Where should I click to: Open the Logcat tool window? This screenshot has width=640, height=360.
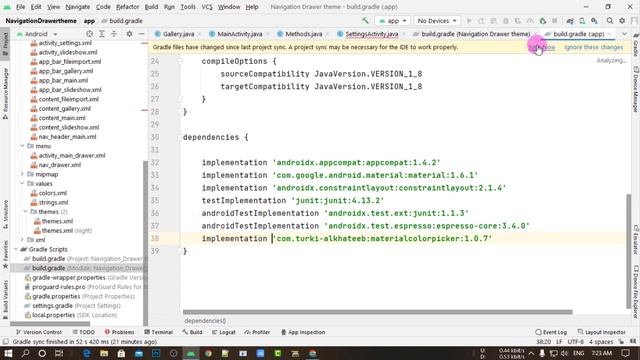[x=224, y=332]
